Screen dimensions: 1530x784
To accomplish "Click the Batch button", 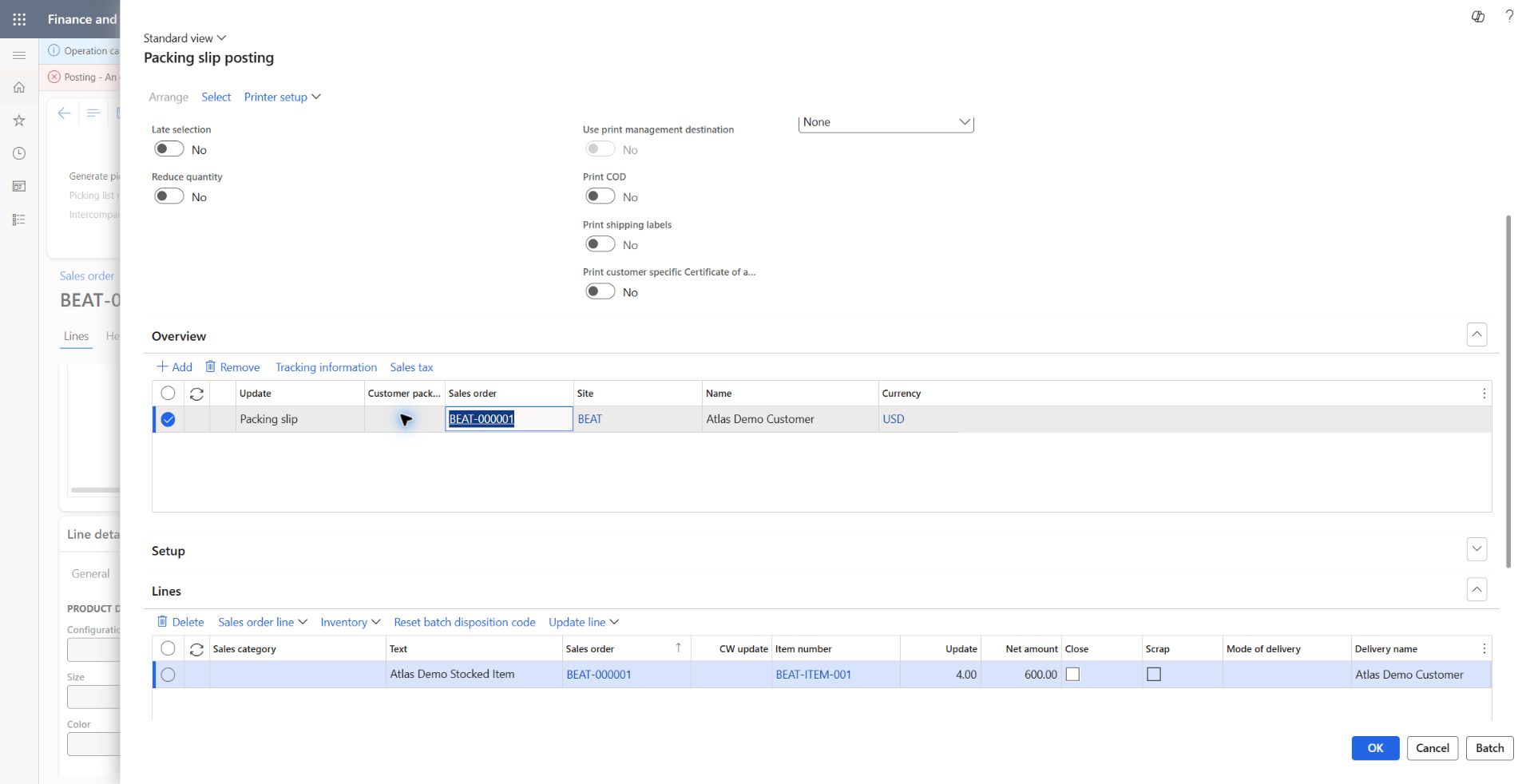I will 1489,748.
